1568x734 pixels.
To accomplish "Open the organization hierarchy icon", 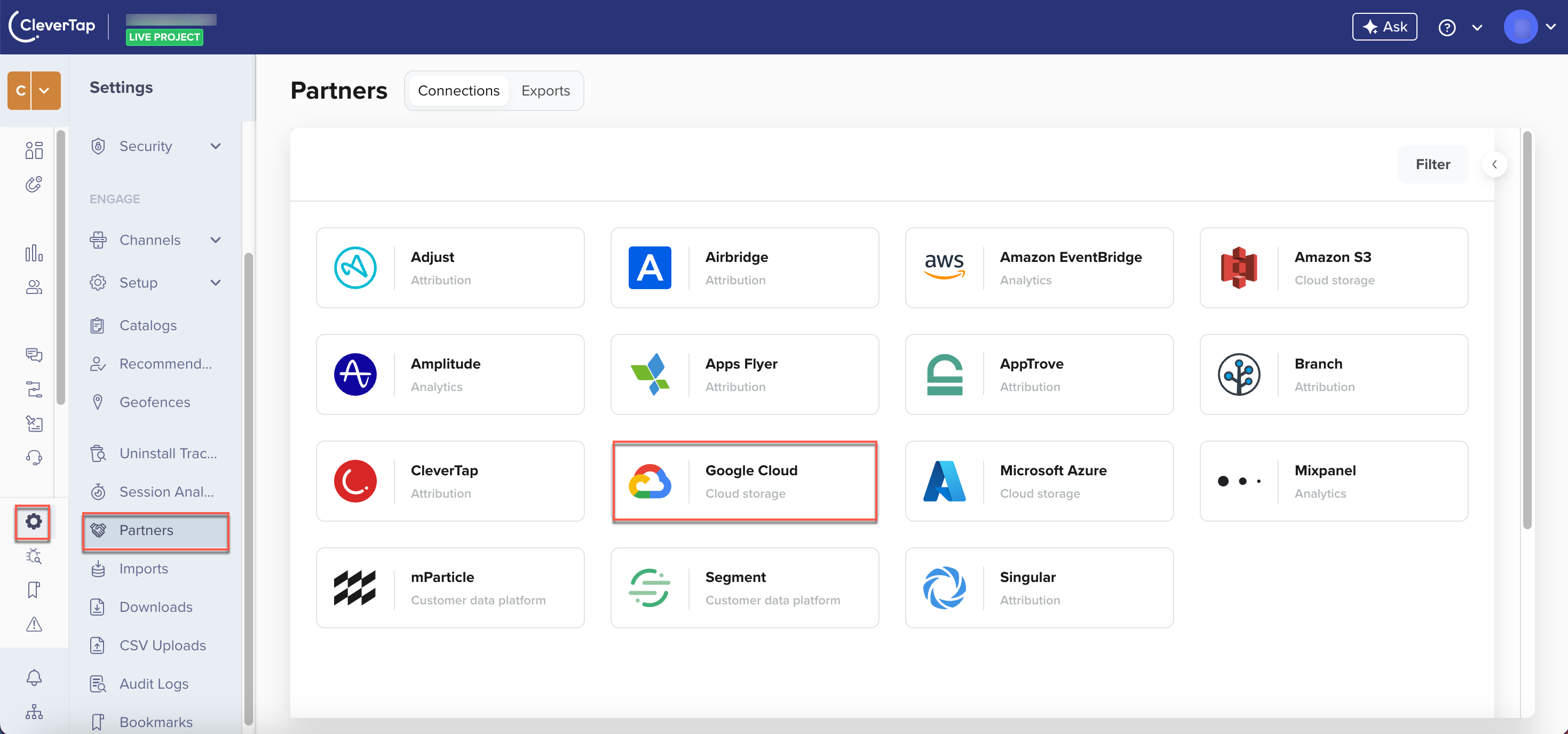I will point(34,712).
